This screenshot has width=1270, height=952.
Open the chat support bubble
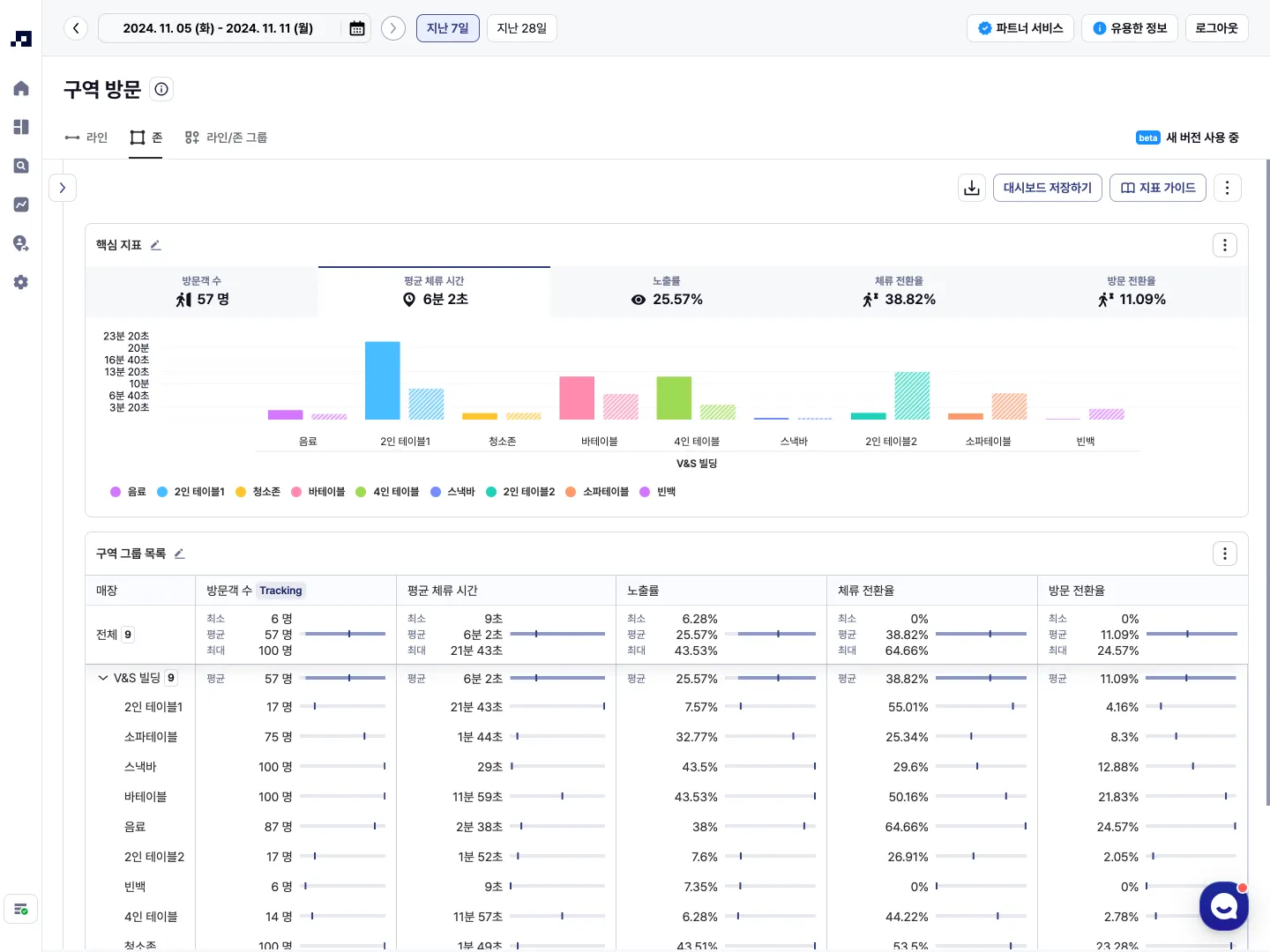[x=1223, y=905]
